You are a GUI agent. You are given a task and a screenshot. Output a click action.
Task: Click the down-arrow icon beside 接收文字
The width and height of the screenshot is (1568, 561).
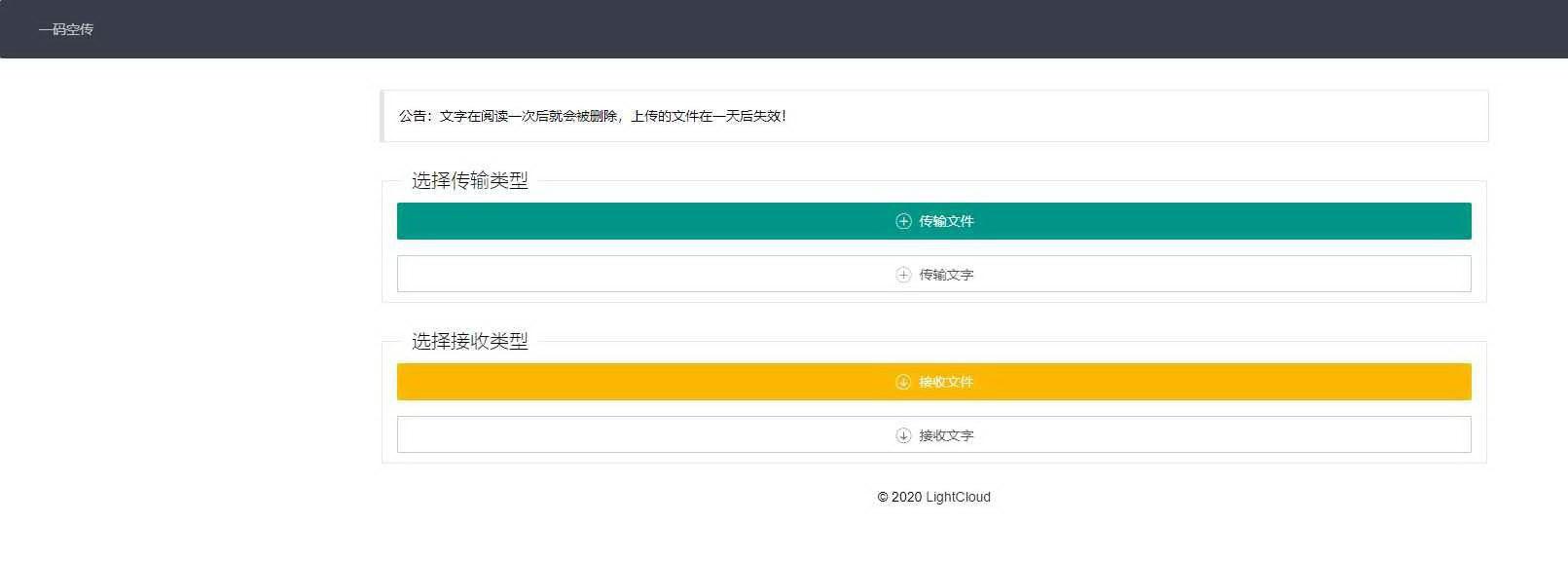[x=903, y=435]
